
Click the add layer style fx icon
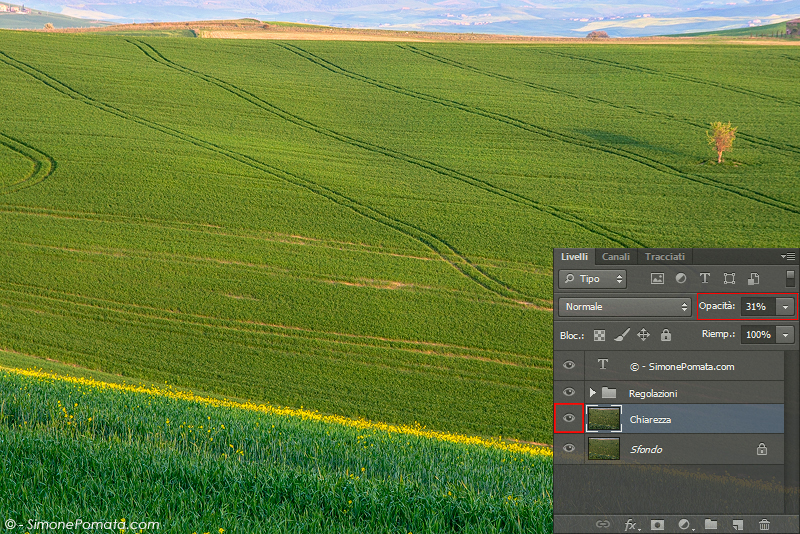(631, 524)
